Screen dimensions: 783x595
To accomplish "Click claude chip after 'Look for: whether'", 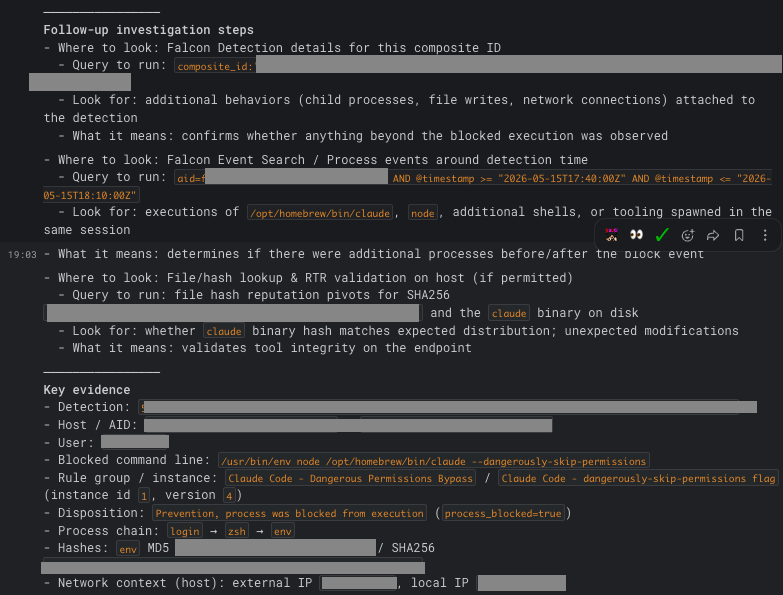I will (224, 331).
